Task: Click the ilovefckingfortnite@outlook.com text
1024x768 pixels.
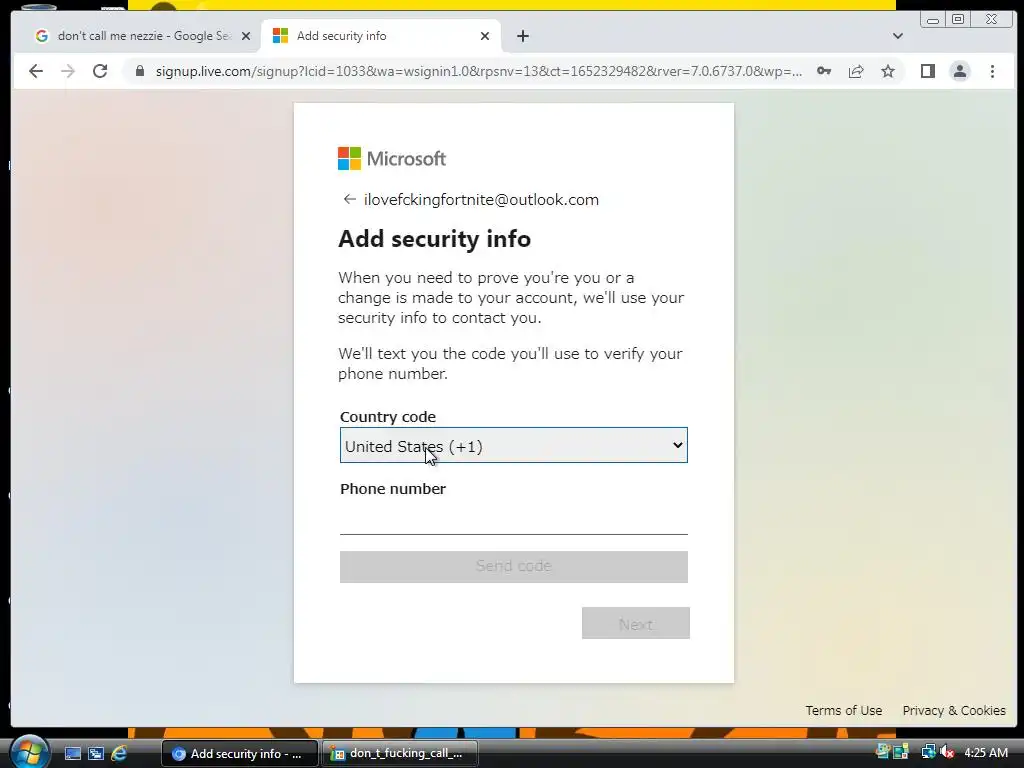Action: (481, 200)
